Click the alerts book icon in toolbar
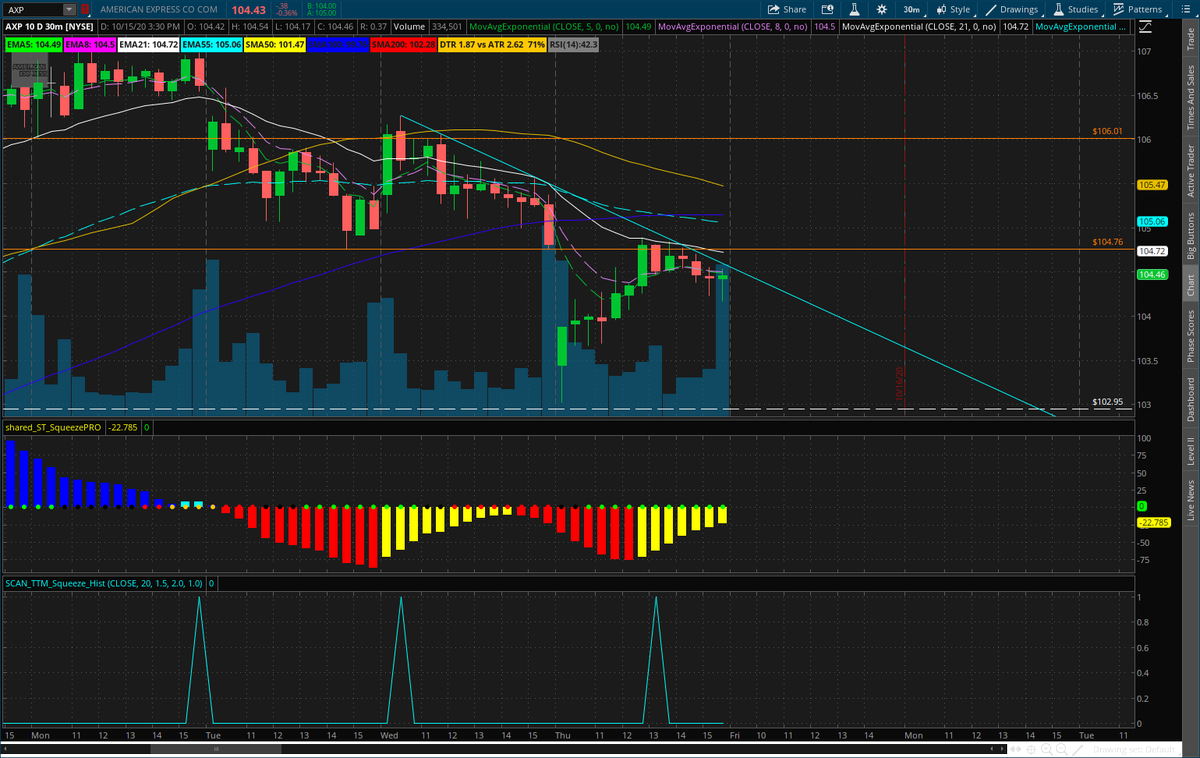1200x758 pixels. point(826,9)
